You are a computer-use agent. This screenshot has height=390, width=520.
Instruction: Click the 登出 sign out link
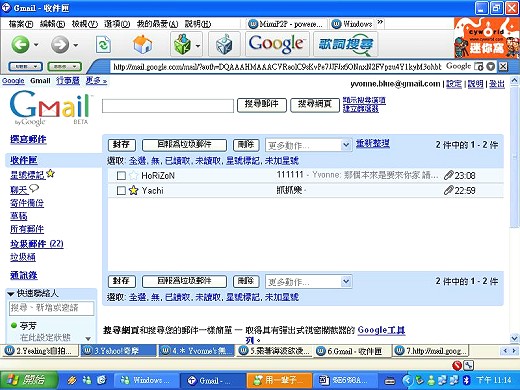point(497,84)
